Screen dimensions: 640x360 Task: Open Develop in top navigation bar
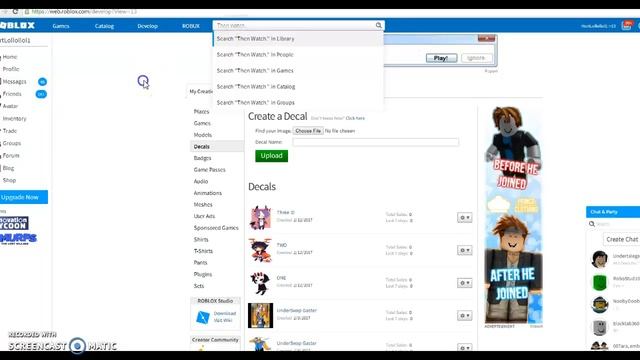[x=147, y=26]
